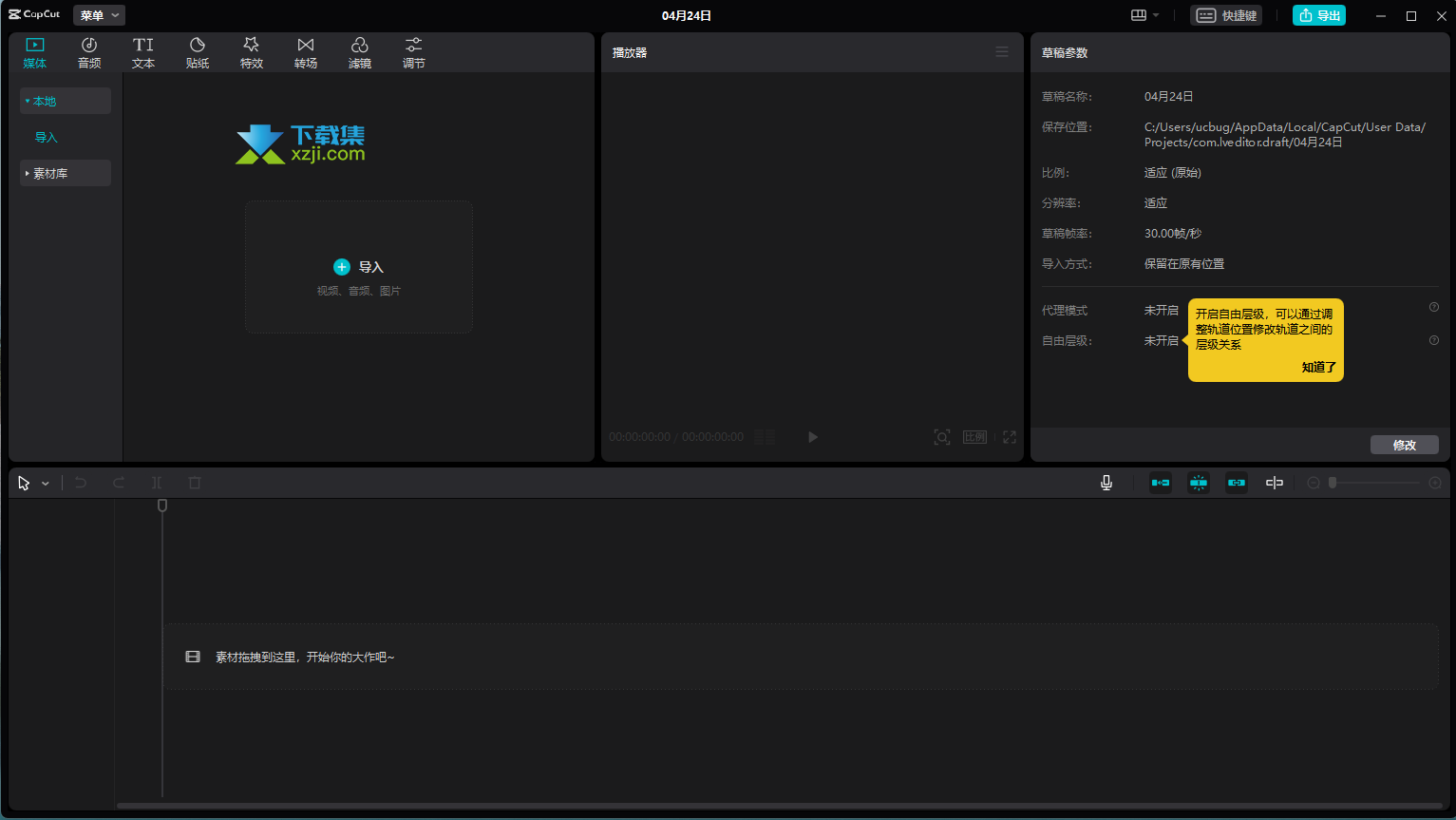
Task: Open the player panel hamburger menu
Action: (1002, 52)
